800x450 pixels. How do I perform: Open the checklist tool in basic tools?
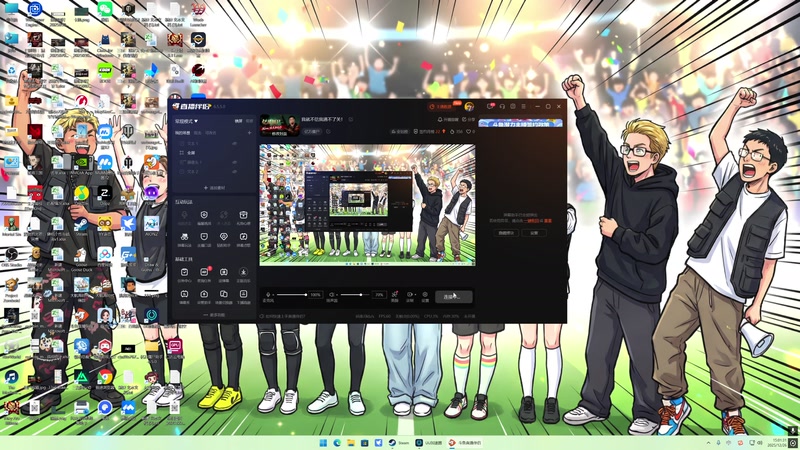pyautogui.click(x=184, y=272)
